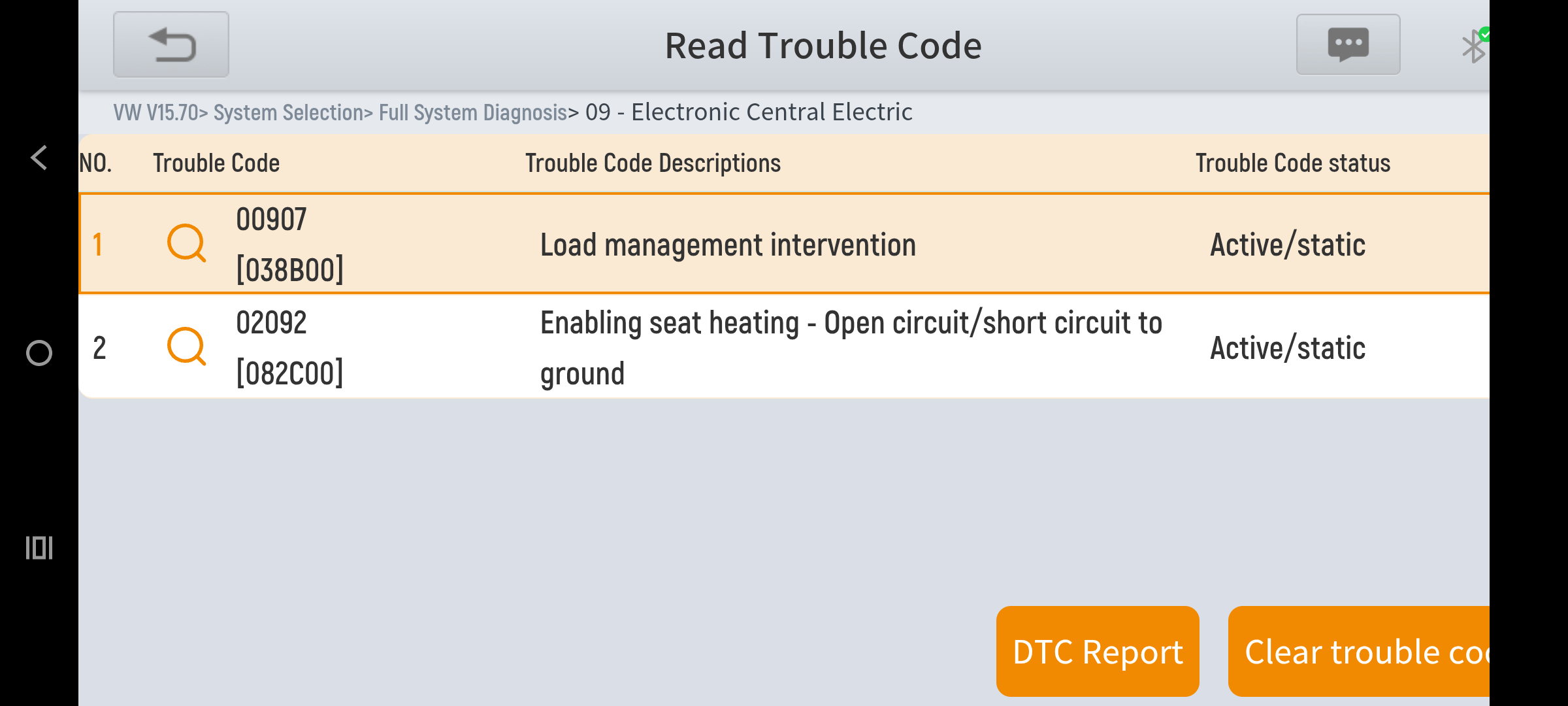Go to Full System Diagnosis breadcrumb
Viewport: 1568px width, 706px height.
[472, 112]
